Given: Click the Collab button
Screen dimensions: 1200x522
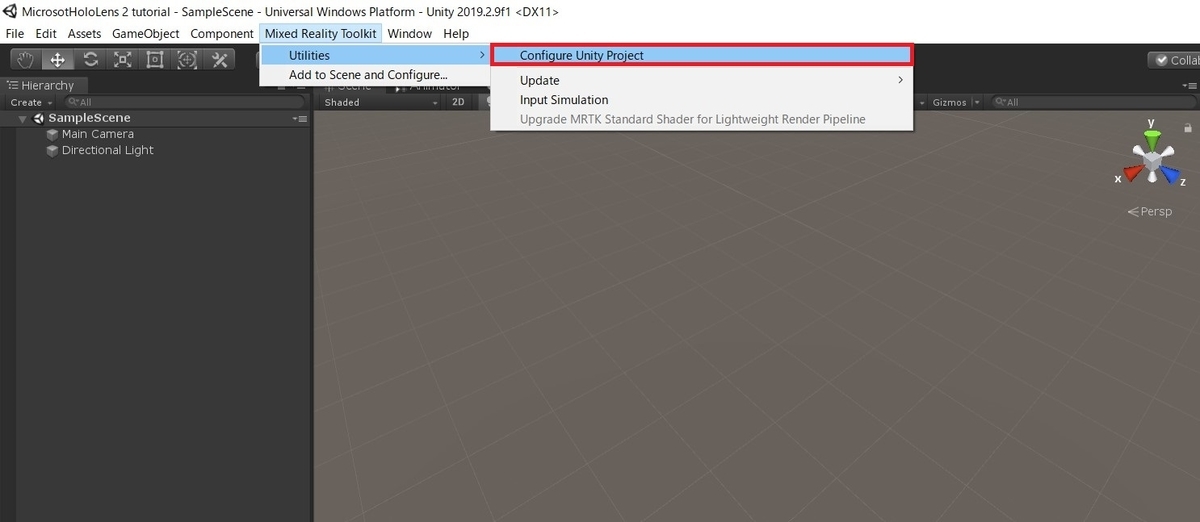Looking at the screenshot, I should point(1173,60).
